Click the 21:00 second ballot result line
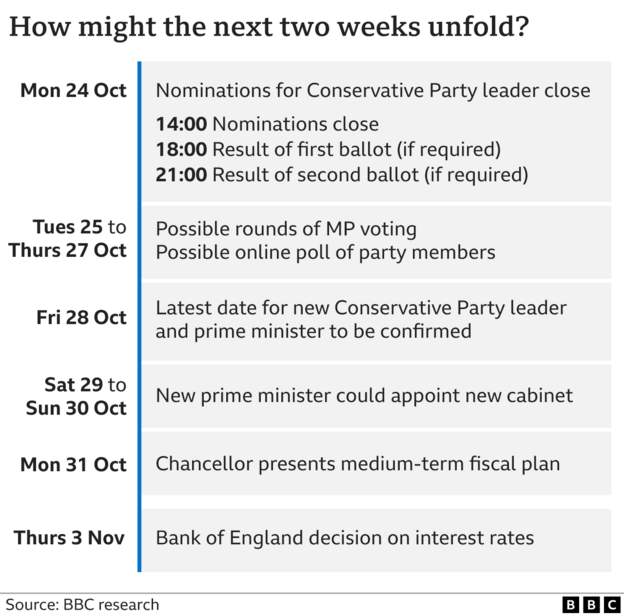 point(342,175)
